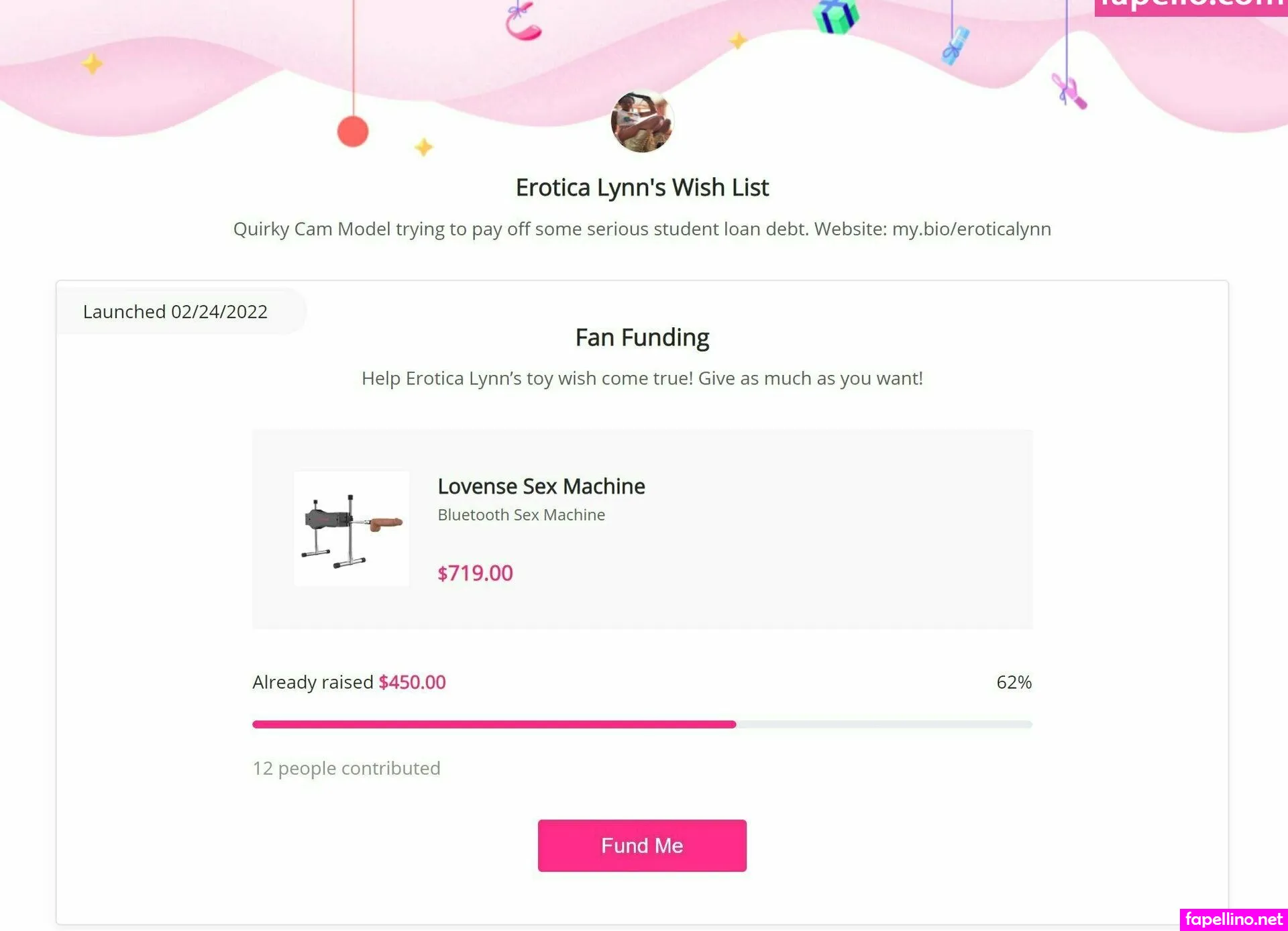Click the 12 people contributed text

click(346, 768)
